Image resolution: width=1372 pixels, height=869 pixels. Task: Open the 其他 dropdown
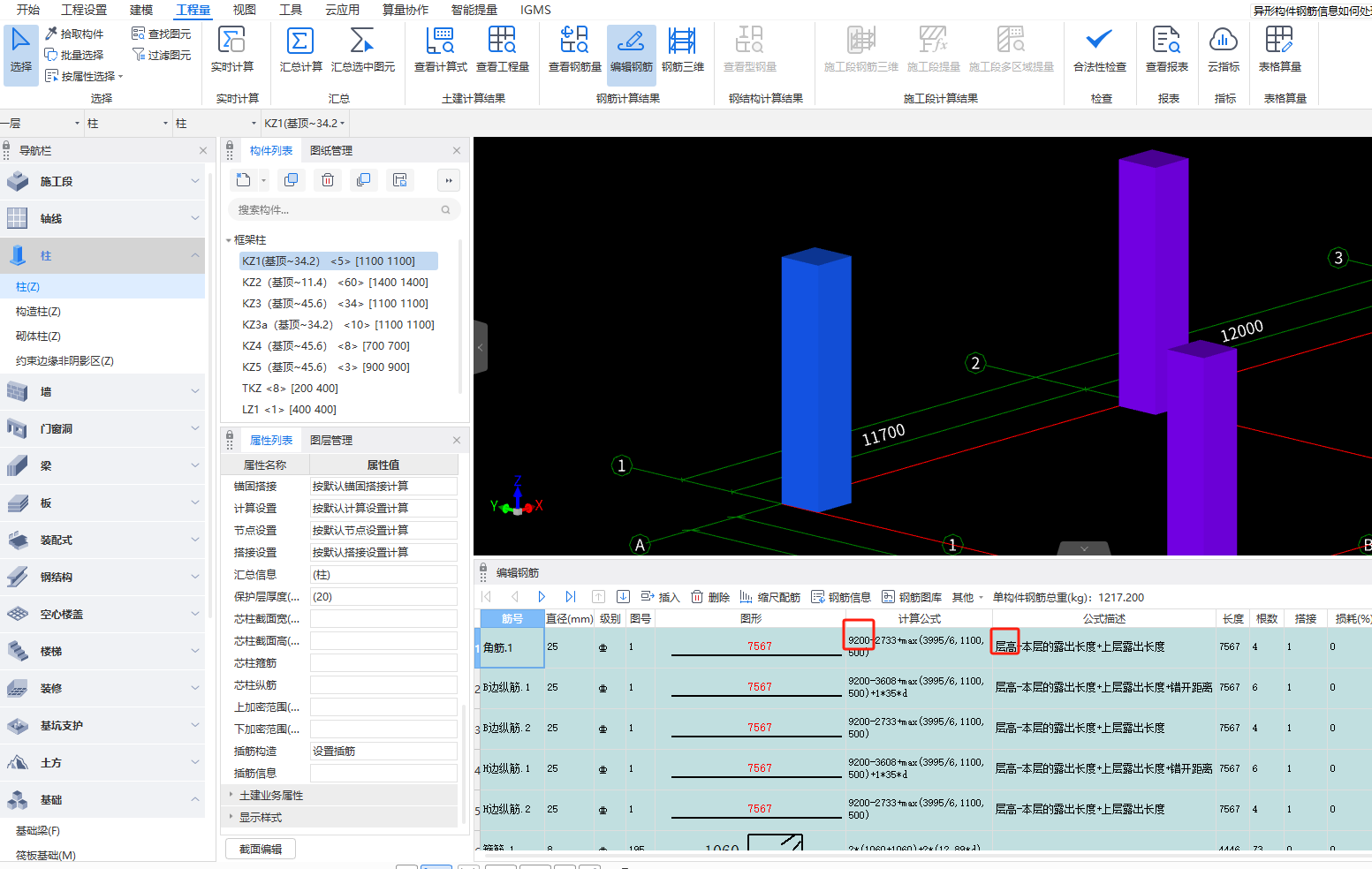[967, 597]
